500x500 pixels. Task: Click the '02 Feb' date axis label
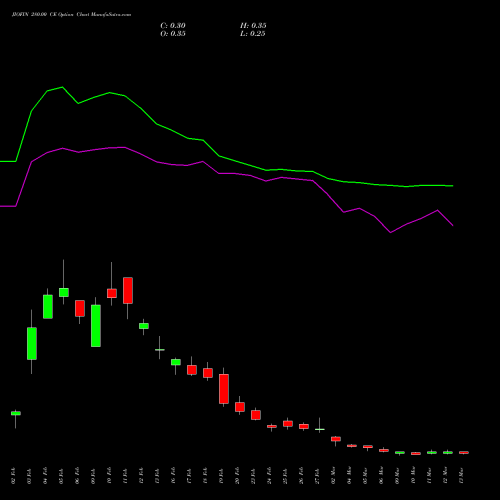(x=13, y=476)
